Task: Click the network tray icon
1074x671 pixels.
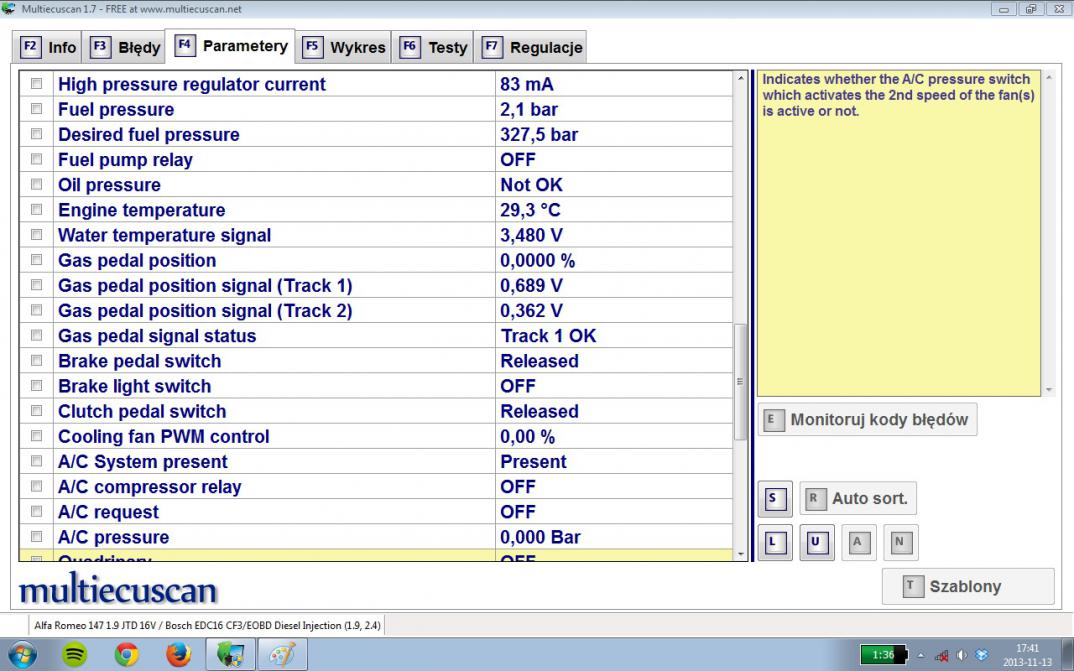Action: [x=942, y=655]
